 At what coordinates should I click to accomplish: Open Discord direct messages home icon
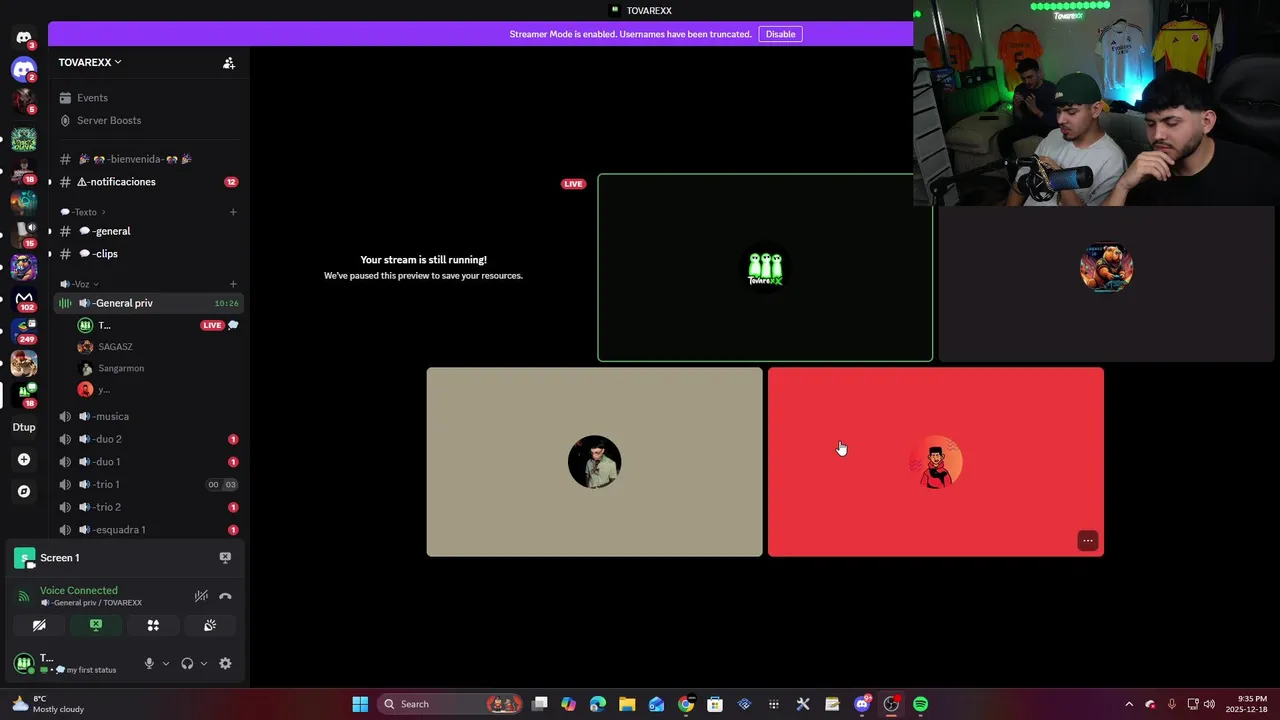point(24,38)
